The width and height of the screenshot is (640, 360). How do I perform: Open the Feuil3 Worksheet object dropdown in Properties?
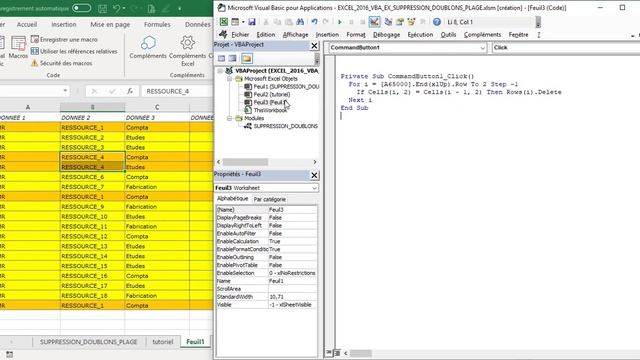click(x=314, y=188)
